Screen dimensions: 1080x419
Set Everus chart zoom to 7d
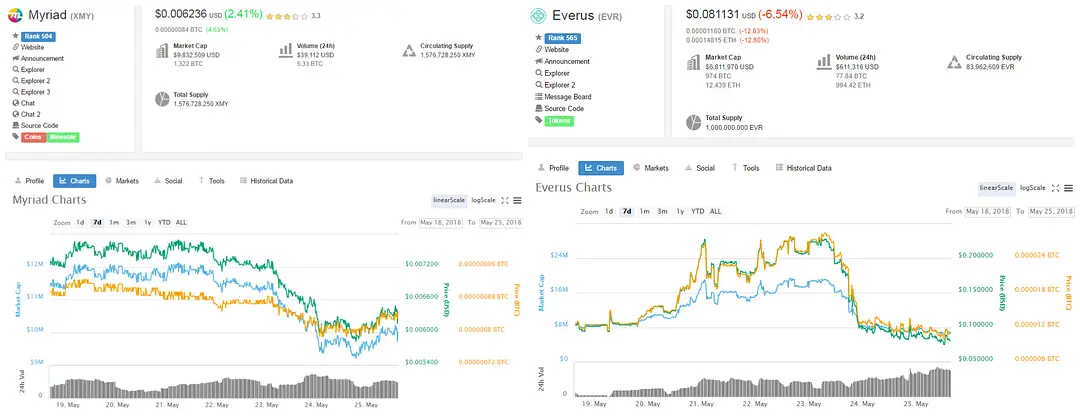(627, 212)
